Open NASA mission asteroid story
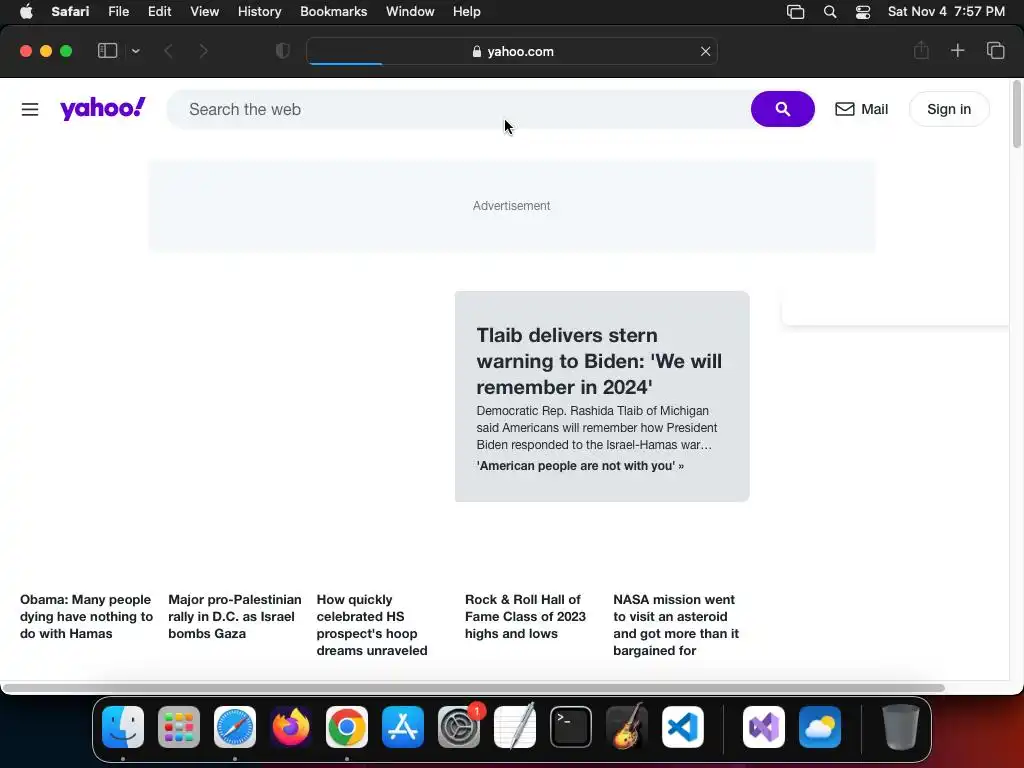 pos(676,625)
